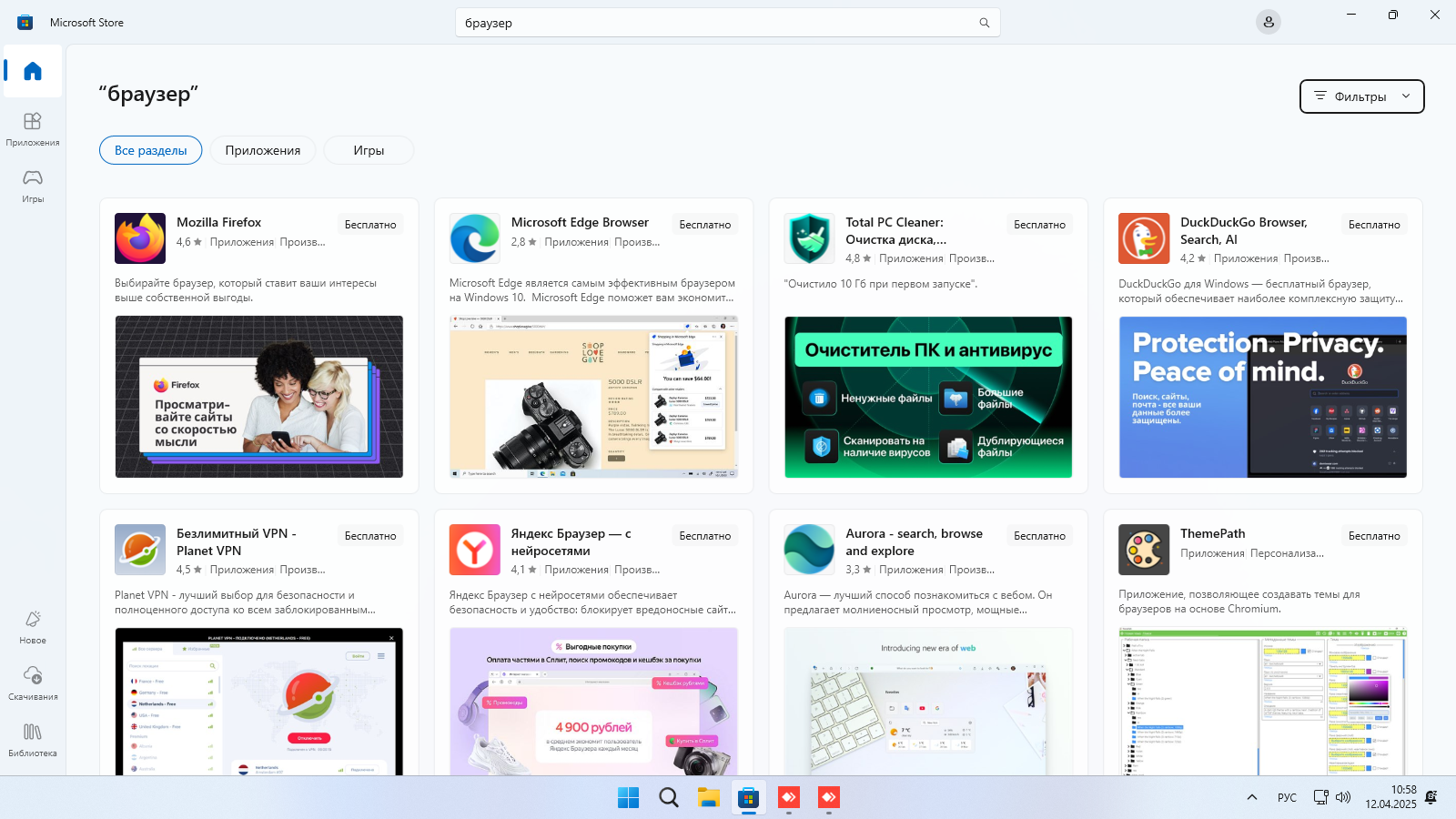
Task: Click Бесплатно button on Microsoft Edge Browser
Action: point(704,224)
